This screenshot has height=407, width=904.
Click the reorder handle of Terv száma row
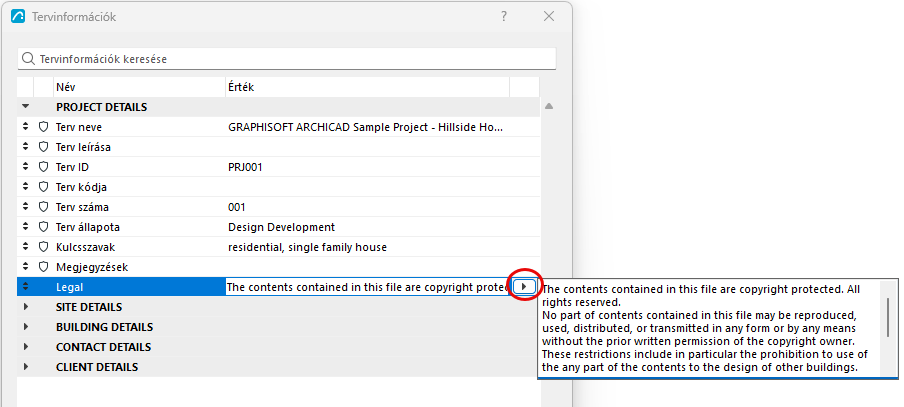point(25,207)
